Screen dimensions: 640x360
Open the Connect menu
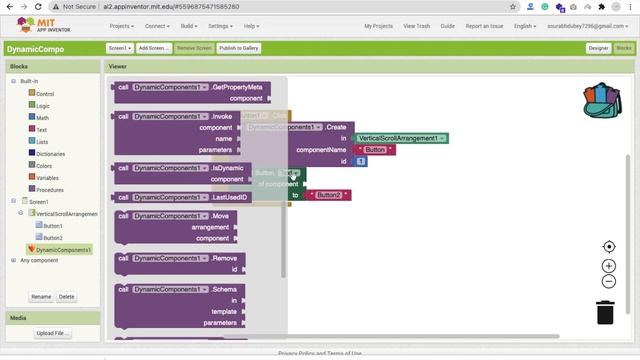[157, 26]
